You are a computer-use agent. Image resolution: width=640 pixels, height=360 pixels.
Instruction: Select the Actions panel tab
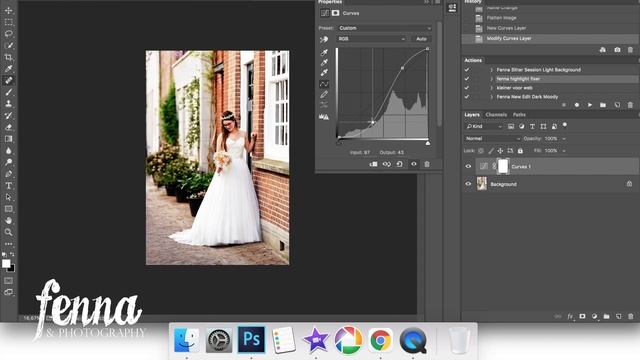(x=473, y=60)
